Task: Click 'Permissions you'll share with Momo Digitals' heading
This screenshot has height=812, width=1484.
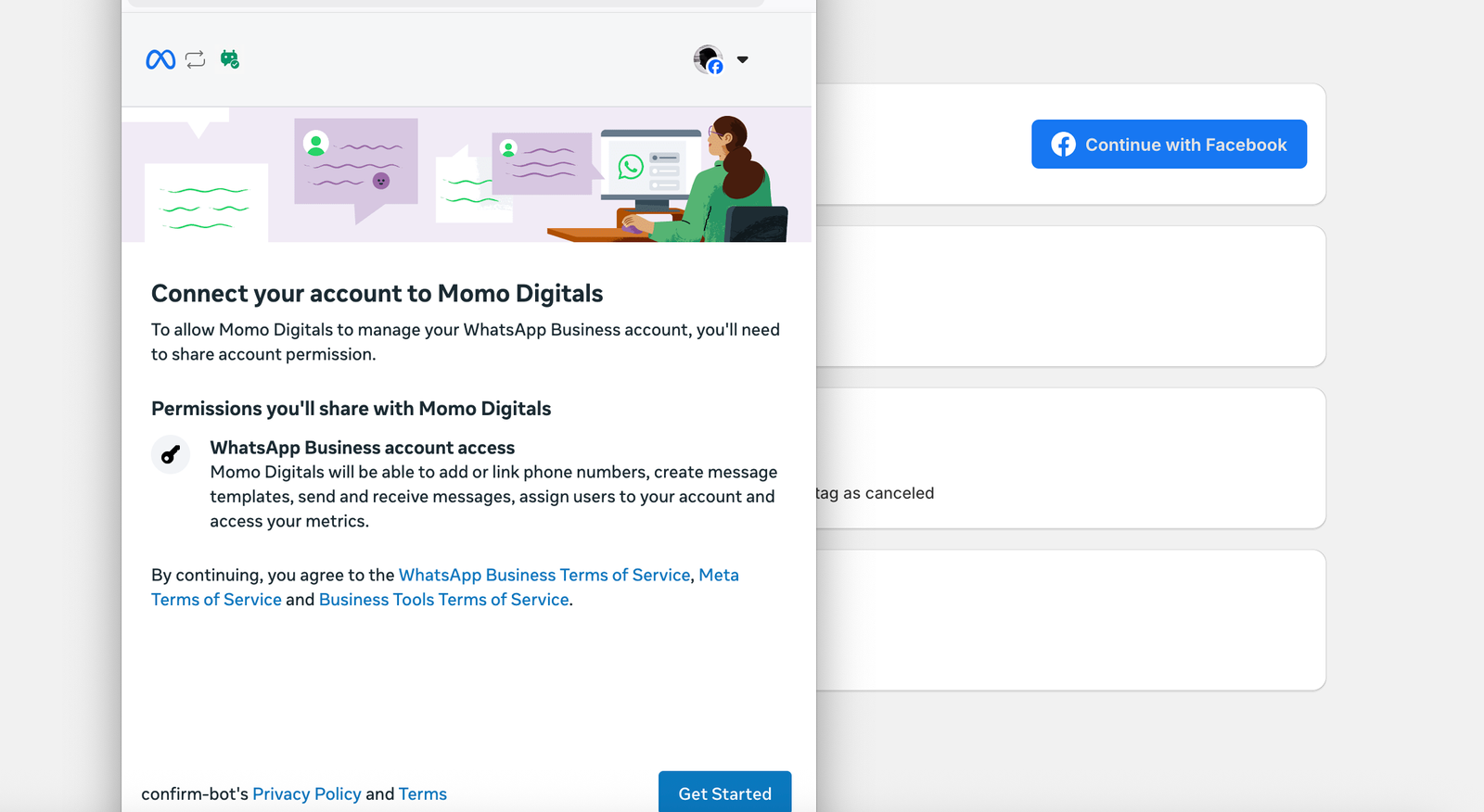Action: point(351,409)
